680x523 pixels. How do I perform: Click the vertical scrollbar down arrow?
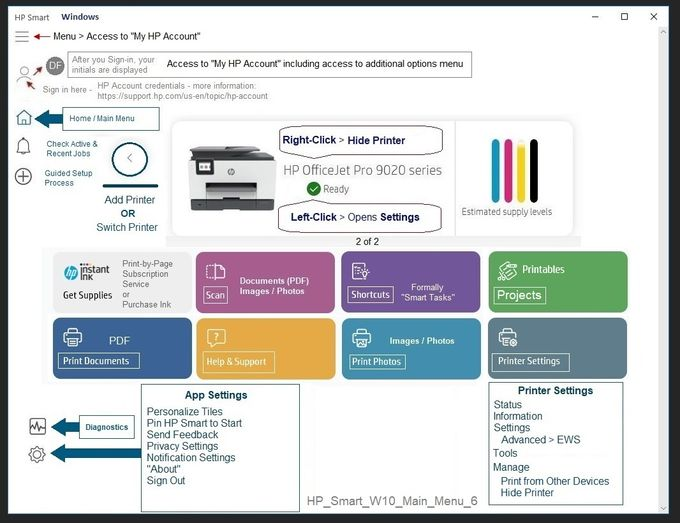(663, 508)
